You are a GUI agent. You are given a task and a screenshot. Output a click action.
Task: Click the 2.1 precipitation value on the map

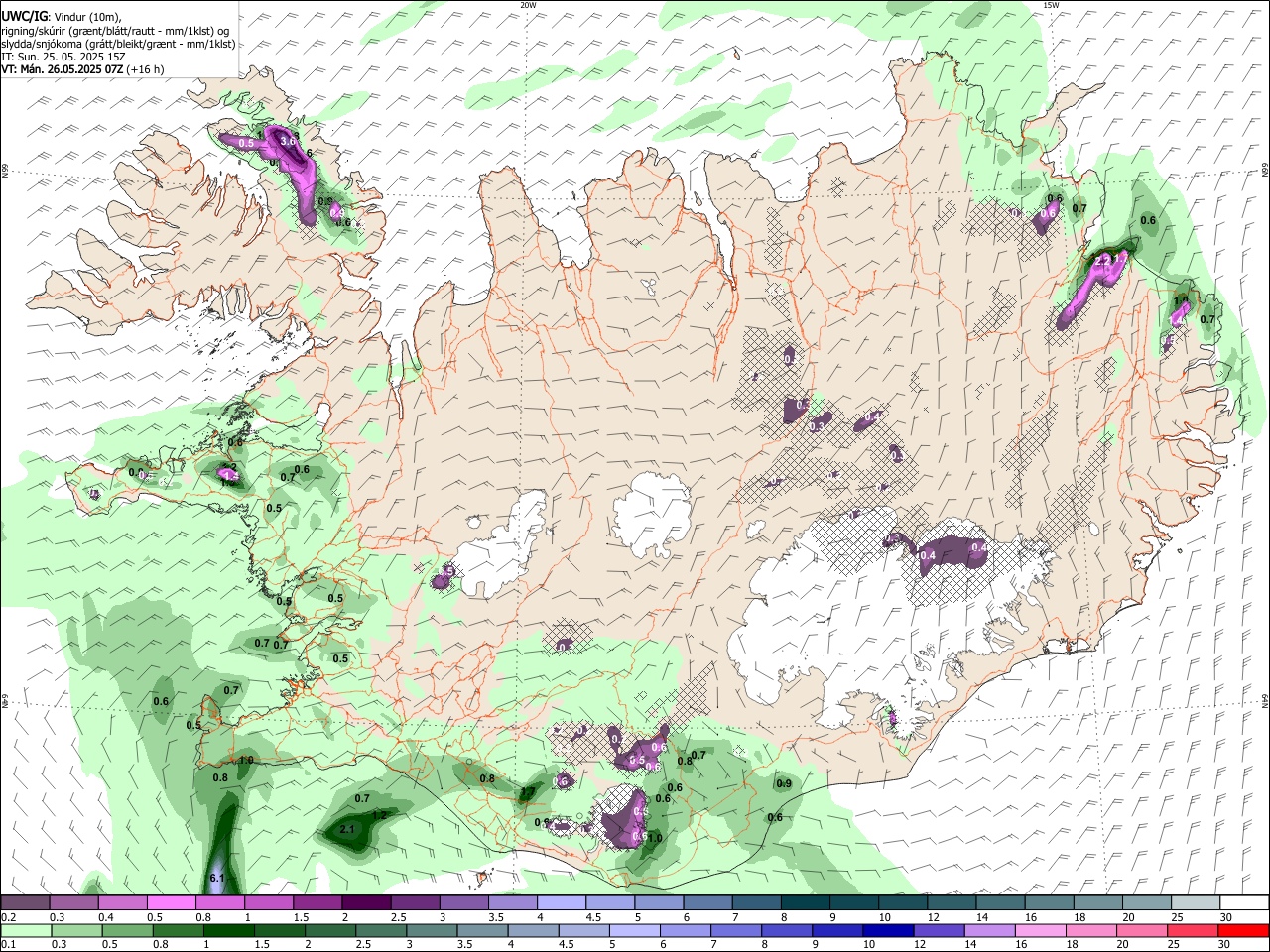[347, 829]
